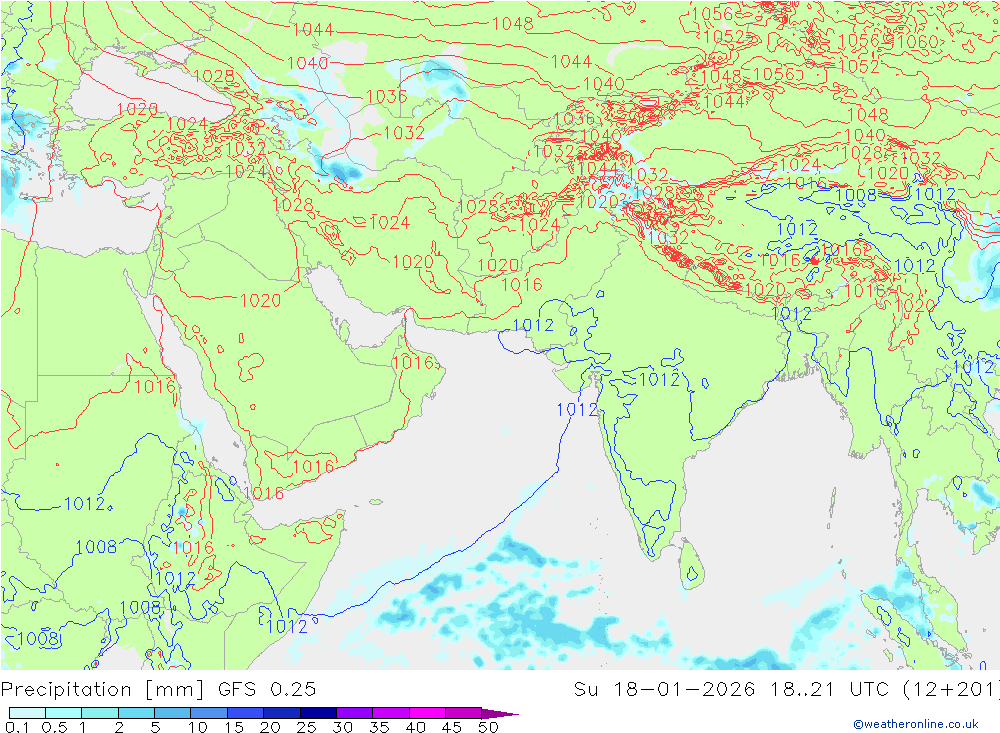Pick the blue swatch between 15 and 20

tap(246, 713)
